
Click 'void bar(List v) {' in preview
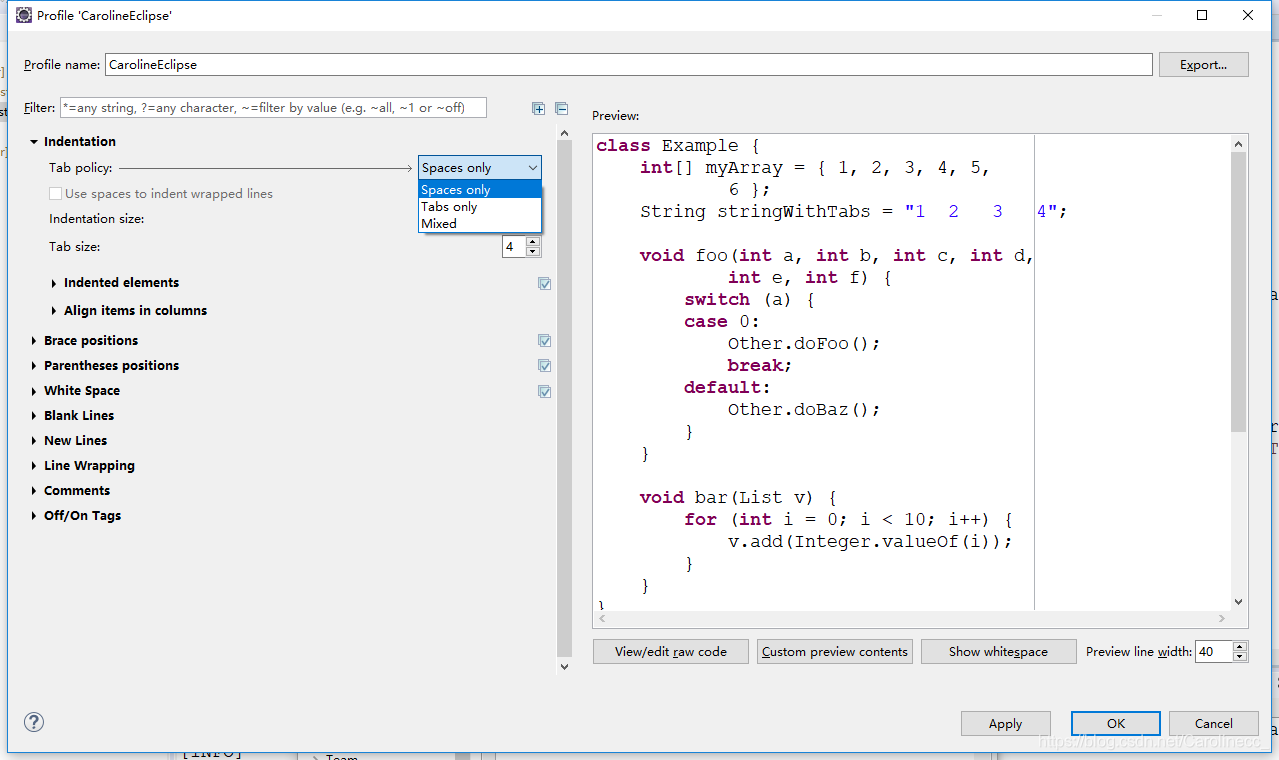click(737, 498)
